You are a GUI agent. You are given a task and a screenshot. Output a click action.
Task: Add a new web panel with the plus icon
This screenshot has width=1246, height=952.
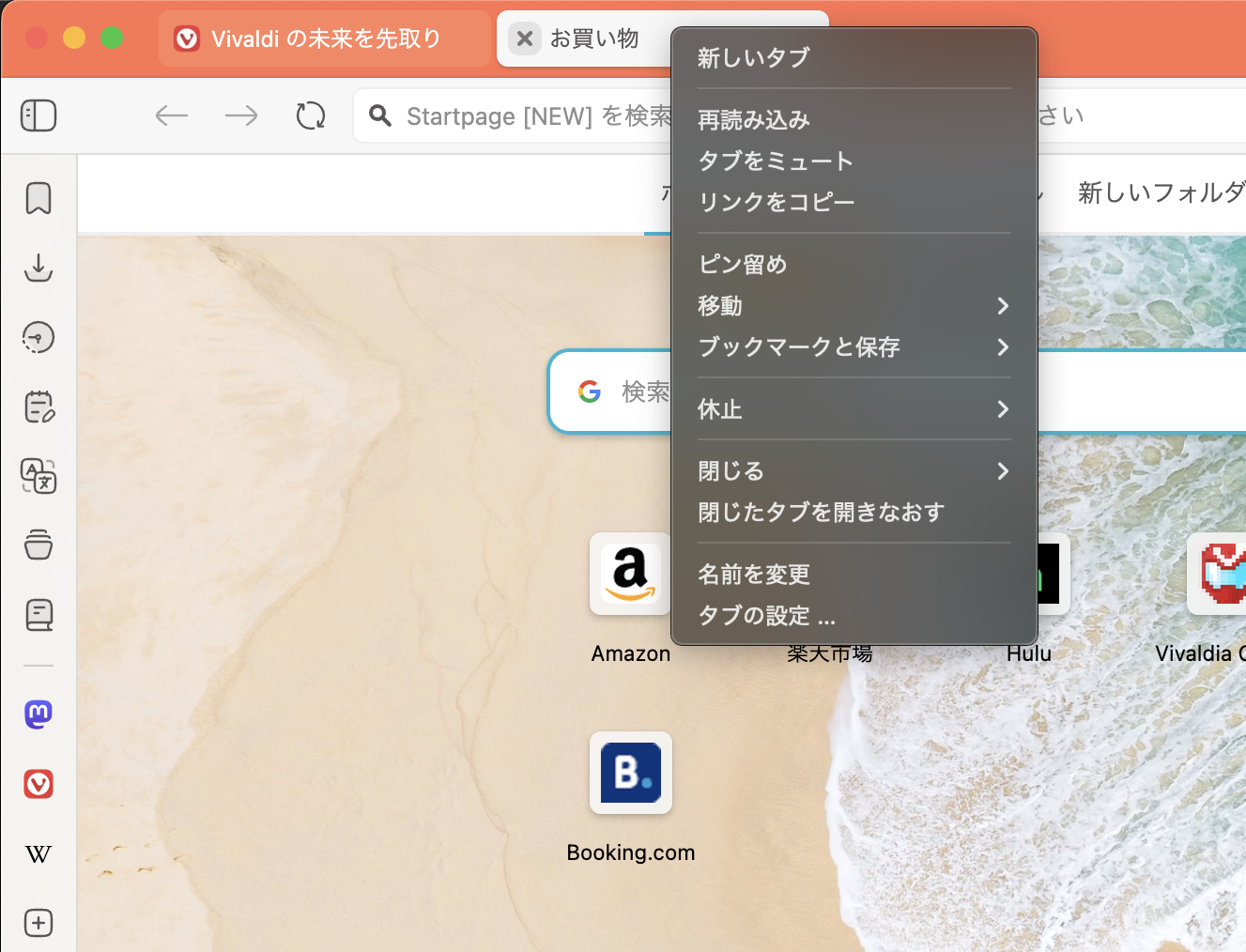pos(38,923)
